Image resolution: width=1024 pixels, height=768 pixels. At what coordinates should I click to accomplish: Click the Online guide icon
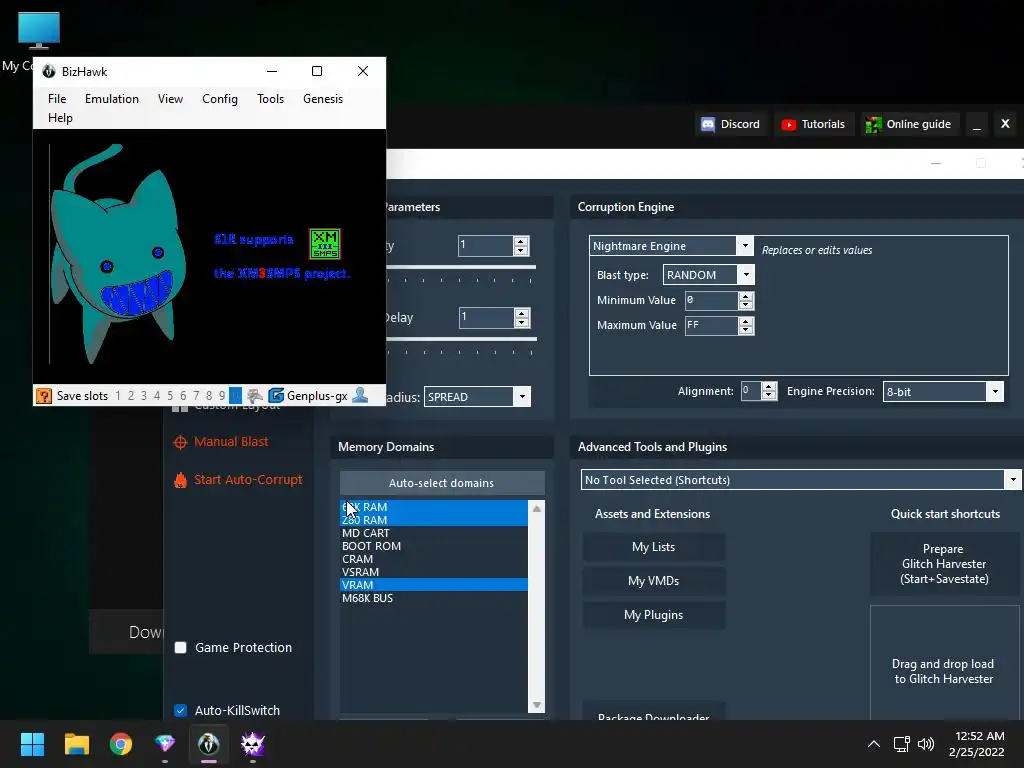[873, 124]
